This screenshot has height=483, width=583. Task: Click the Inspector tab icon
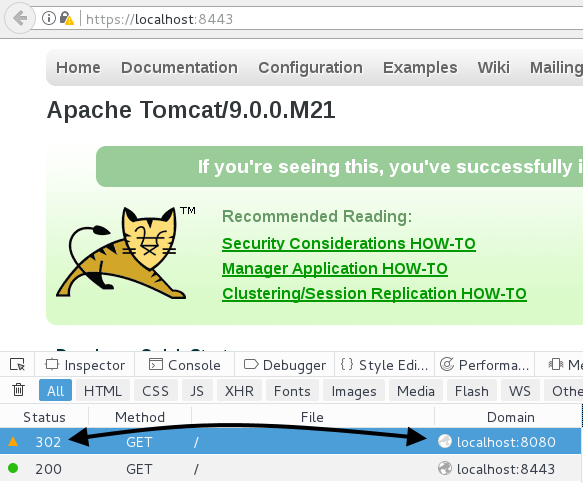tap(52, 364)
